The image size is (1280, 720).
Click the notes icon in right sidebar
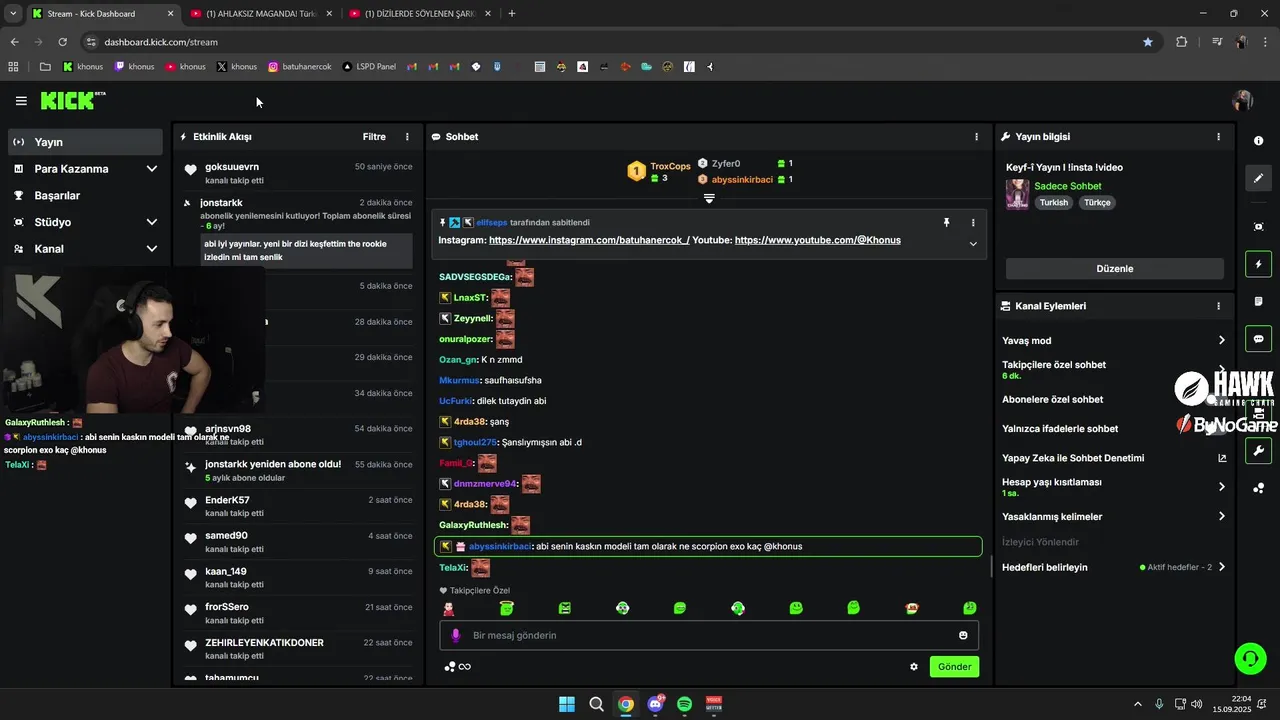[1258, 301]
